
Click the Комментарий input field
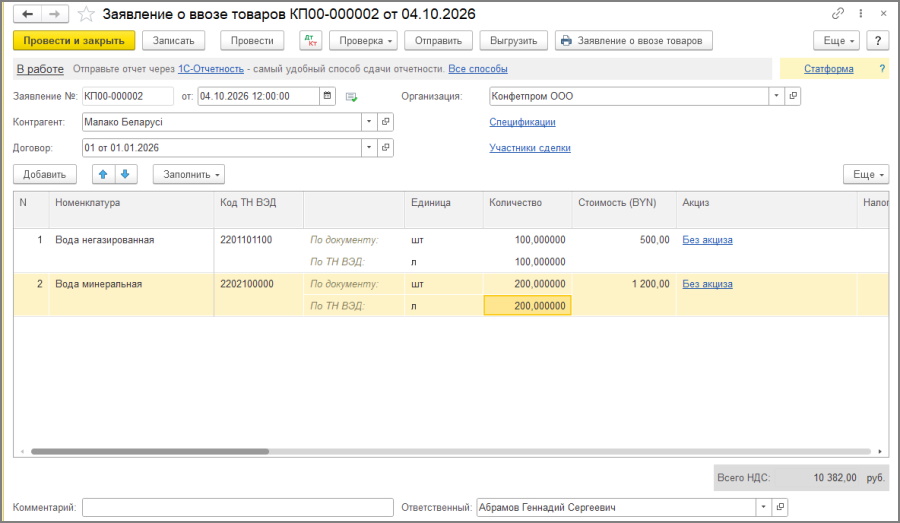point(238,507)
